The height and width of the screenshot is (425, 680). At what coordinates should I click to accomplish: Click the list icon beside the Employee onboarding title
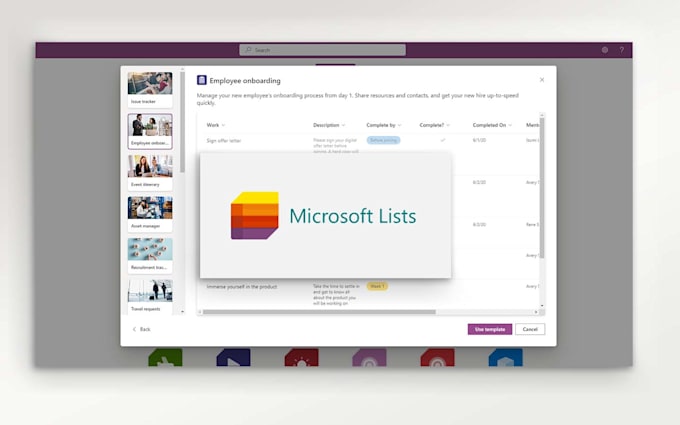point(202,80)
